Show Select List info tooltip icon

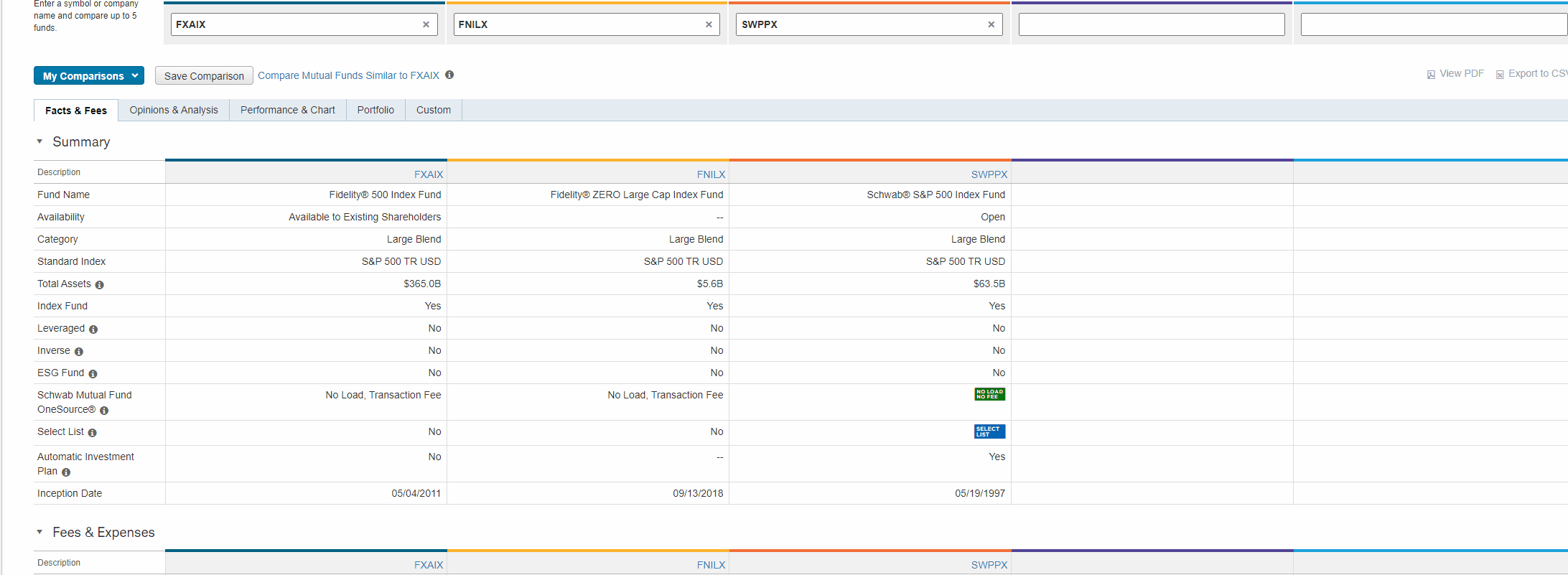pyautogui.click(x=92, y=433)
